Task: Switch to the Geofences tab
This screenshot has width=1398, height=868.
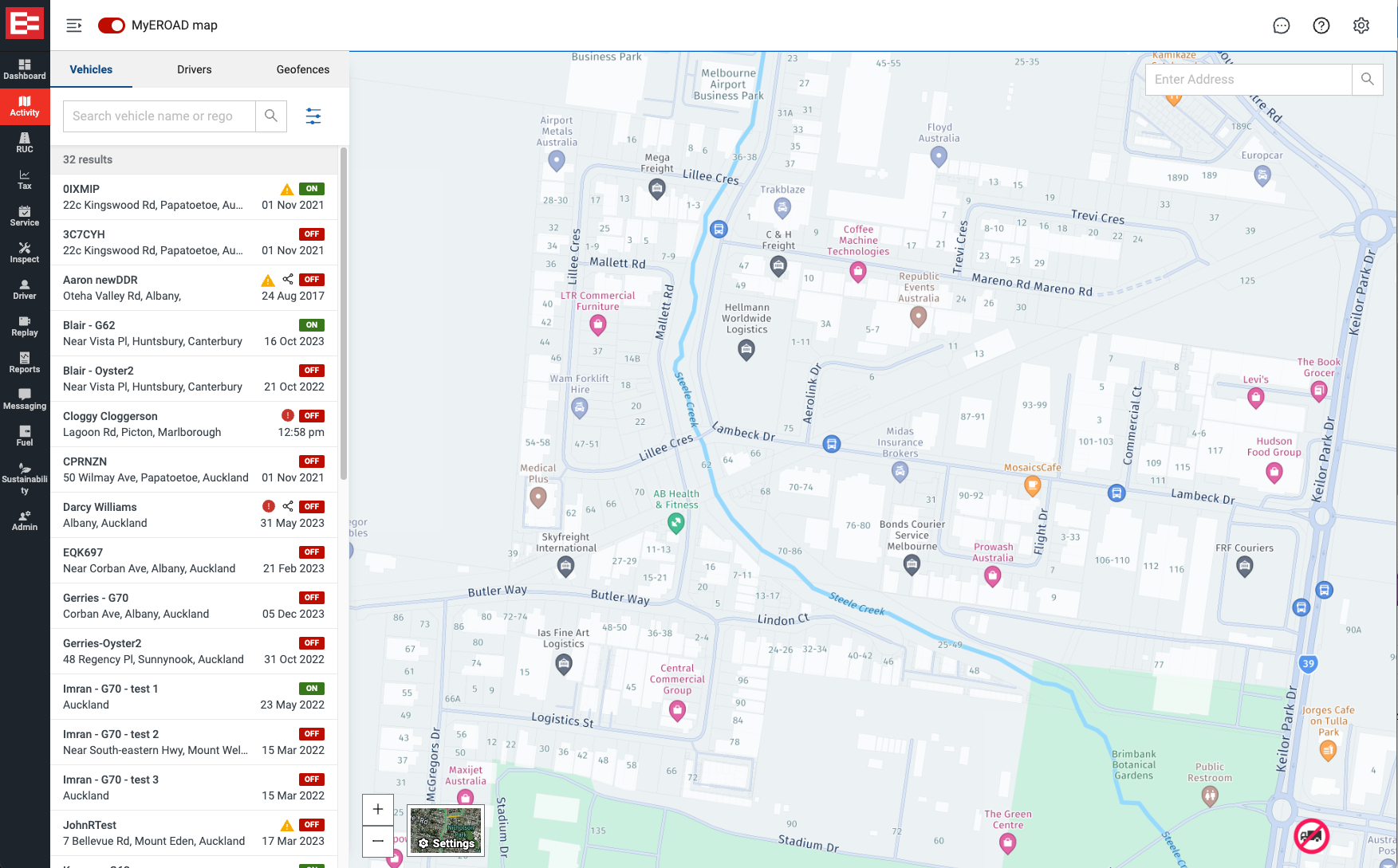Action: pyautogui.click(x=303, y=70)
